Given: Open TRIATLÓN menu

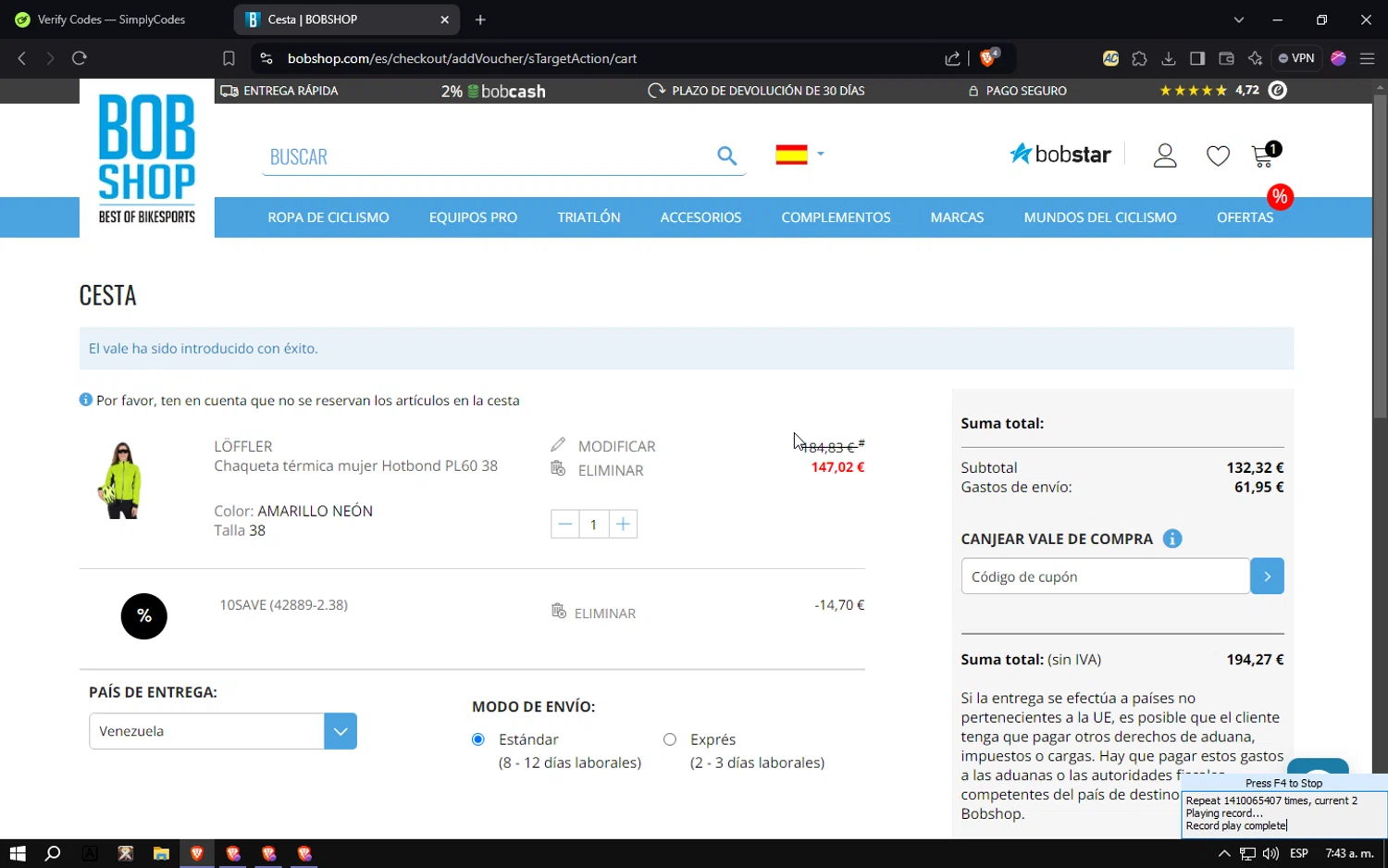Looking at the screenshot, I should point(589,217).
